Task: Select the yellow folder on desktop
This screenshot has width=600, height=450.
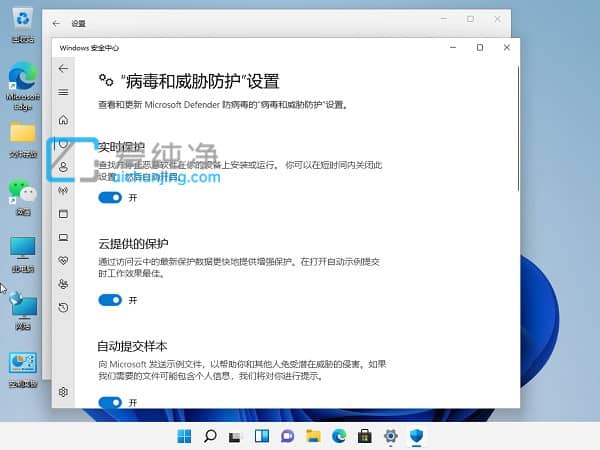Action: pos(23,140)
